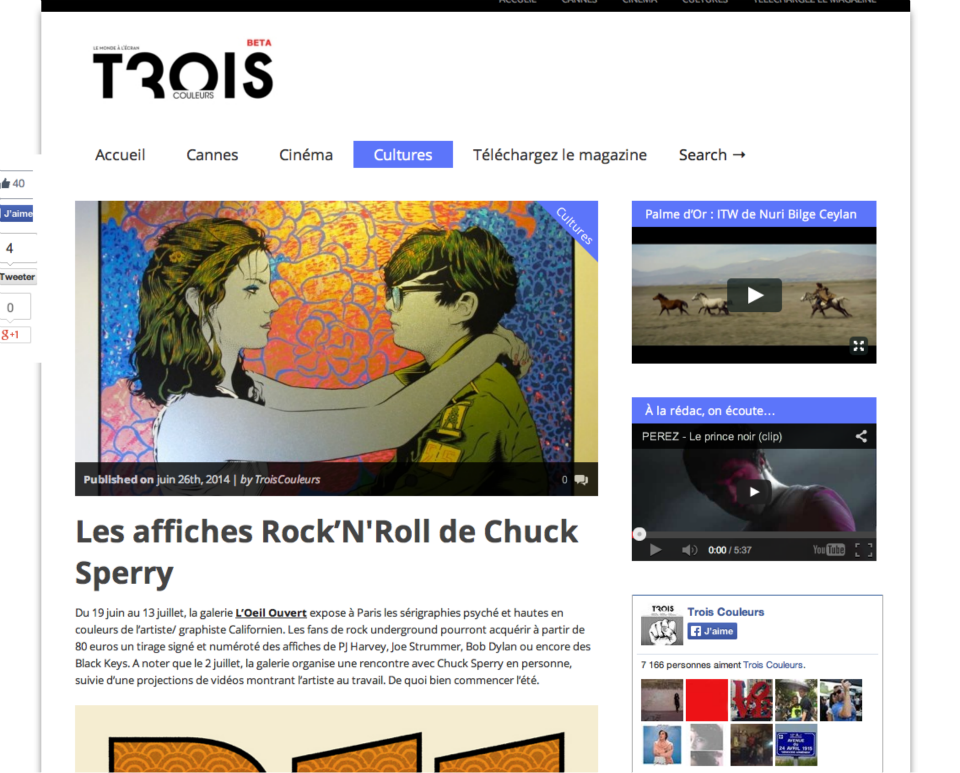
Task: Open YouTube logo on the PEREZ player
Action: point(828,550)
